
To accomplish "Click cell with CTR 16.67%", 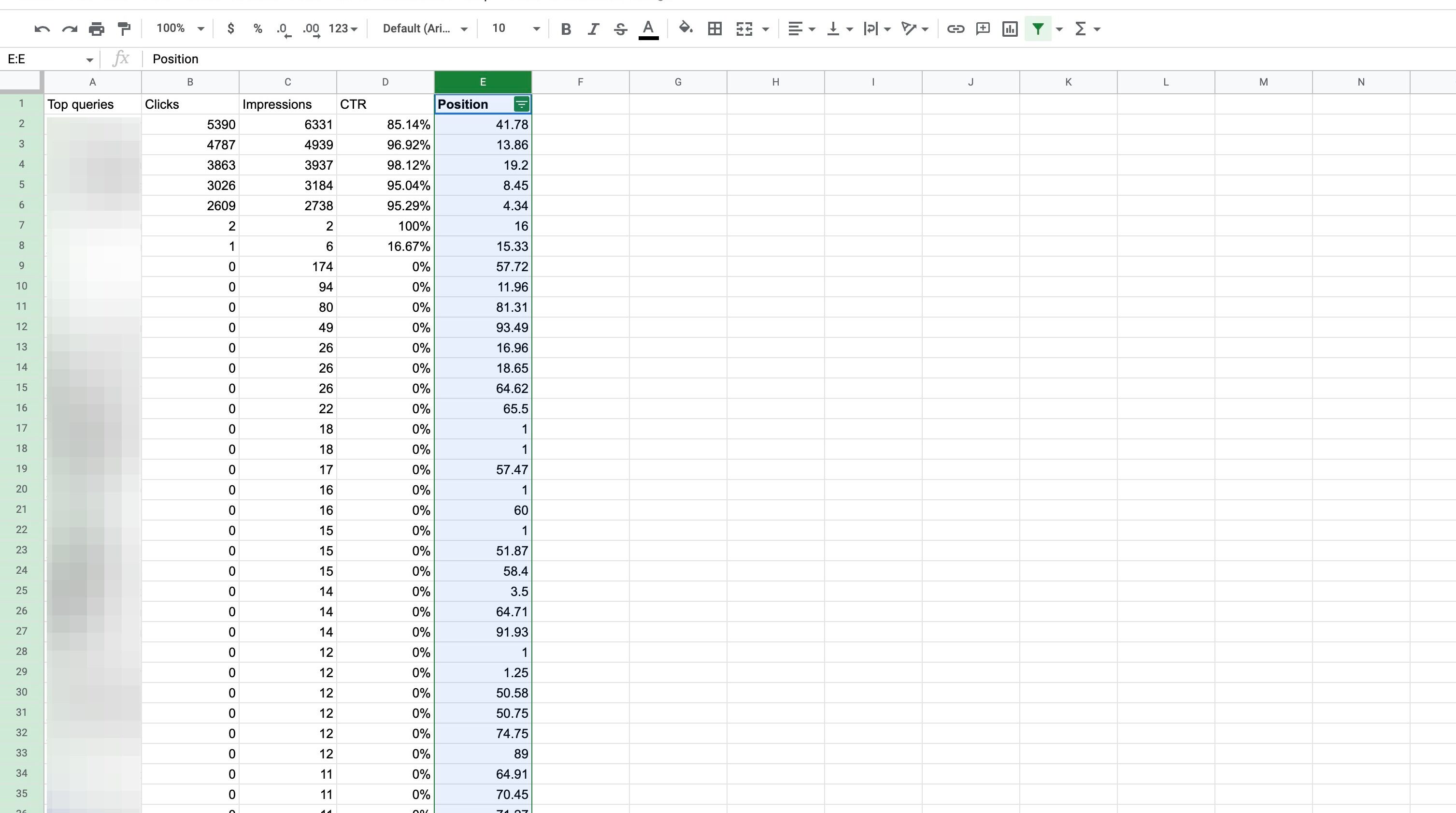I will click(x=385, y=247).
